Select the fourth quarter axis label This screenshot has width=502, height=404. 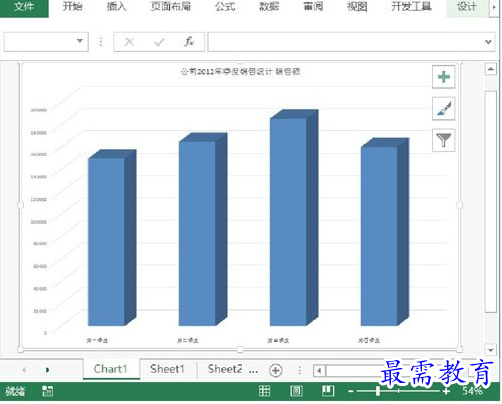[369, 340]
